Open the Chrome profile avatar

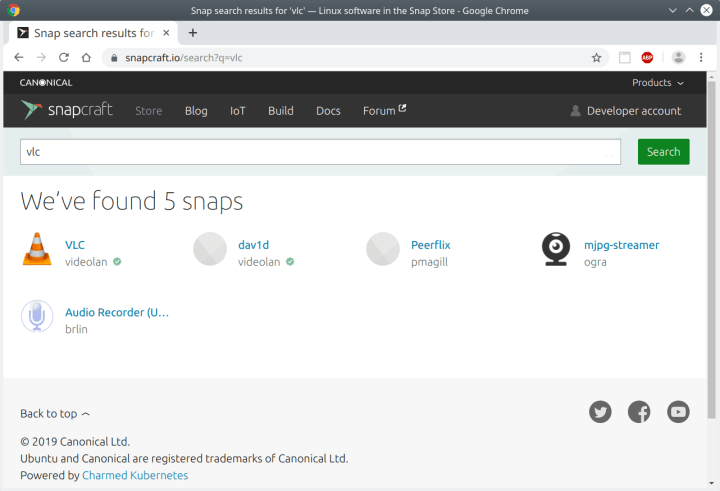[x=678, y=57]
